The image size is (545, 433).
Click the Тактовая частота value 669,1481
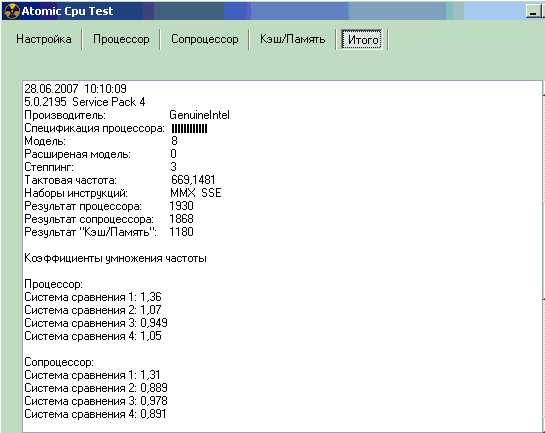(x=193, y=180)
